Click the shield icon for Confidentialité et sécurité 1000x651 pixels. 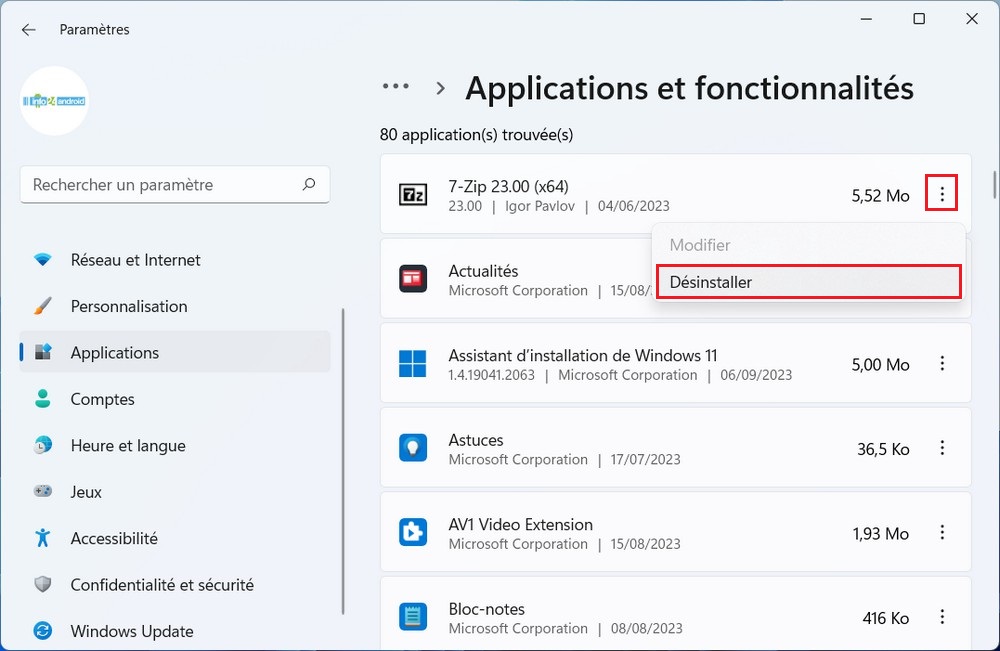coord(43,584)
